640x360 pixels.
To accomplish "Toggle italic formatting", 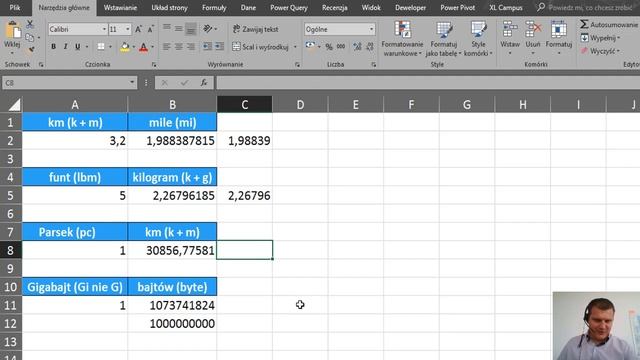I will coord(65,47).
